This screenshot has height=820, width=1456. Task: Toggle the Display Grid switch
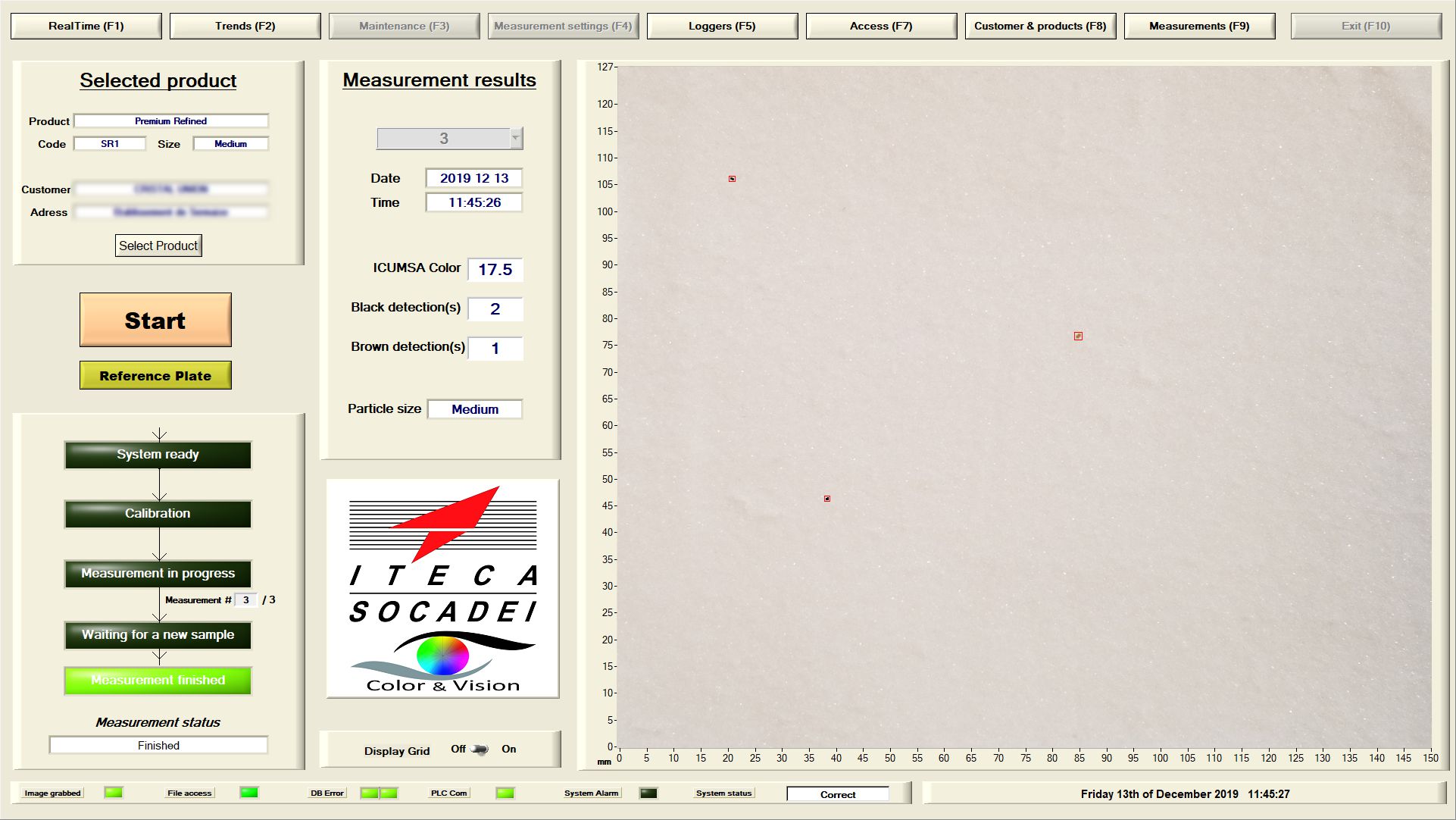(480, 750)
